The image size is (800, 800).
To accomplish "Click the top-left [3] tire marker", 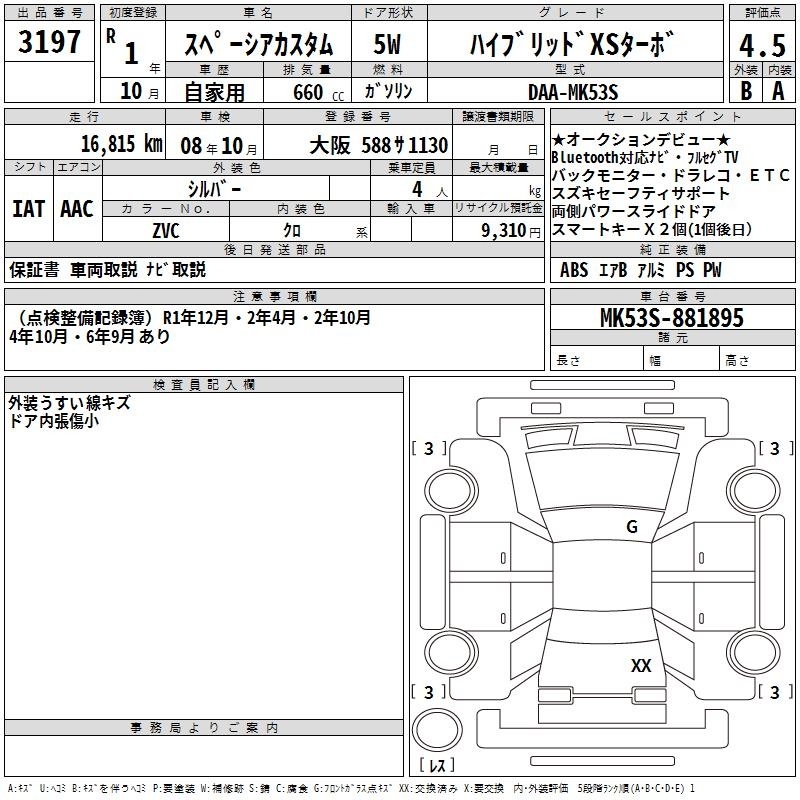I will 429,449.
